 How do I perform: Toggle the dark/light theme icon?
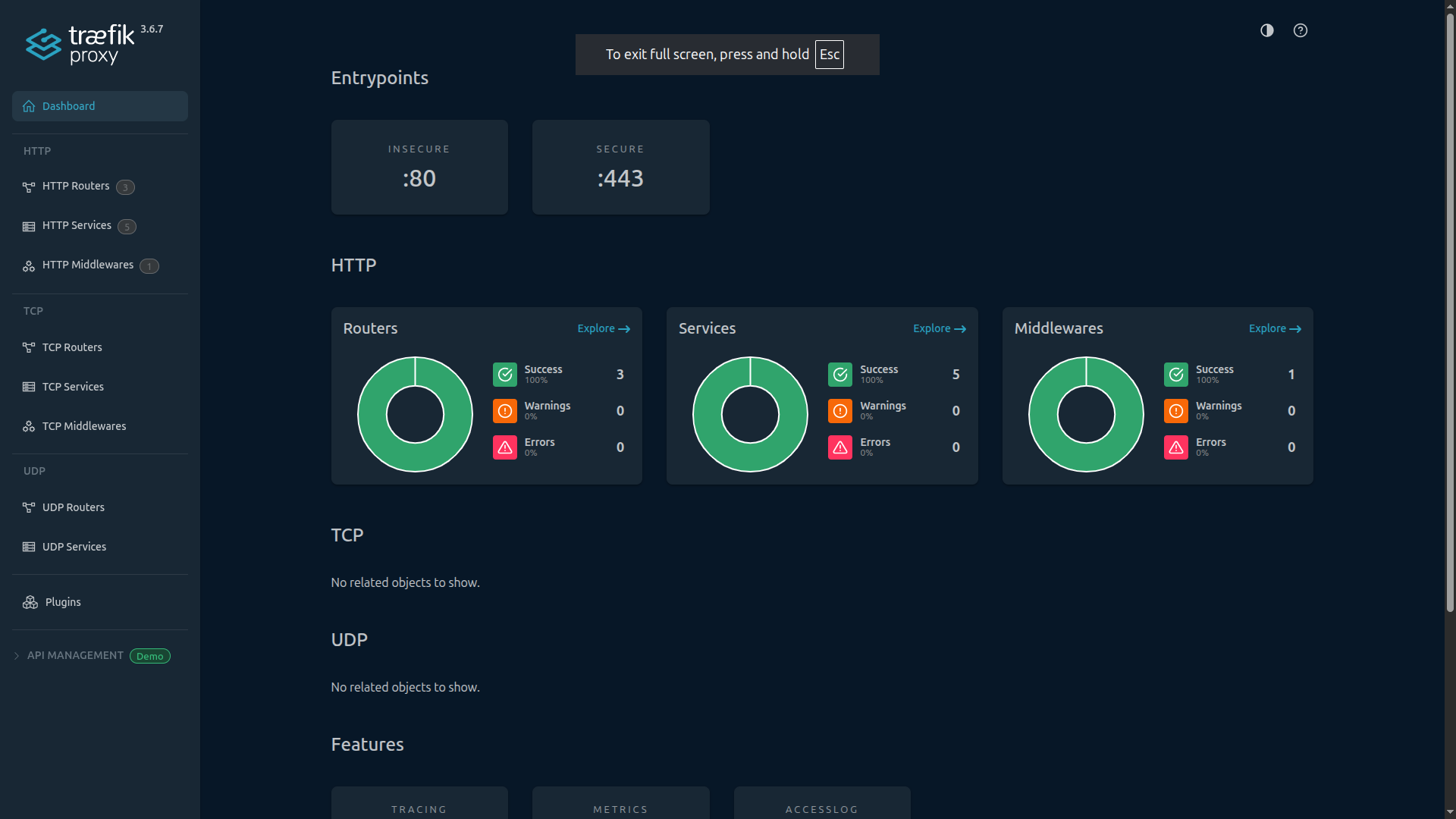pyautogui.click(x=1266, y=30)
